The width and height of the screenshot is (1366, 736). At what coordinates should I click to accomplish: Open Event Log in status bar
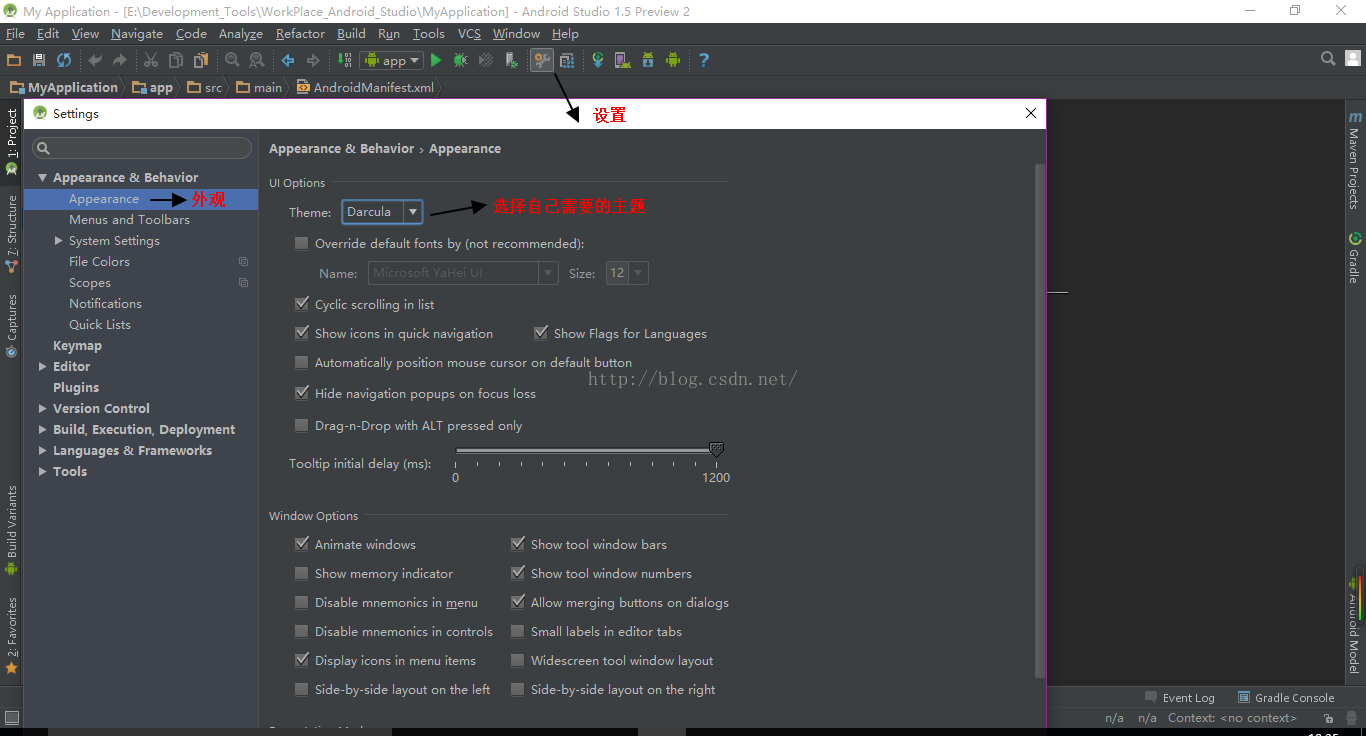pos(1179,698)
